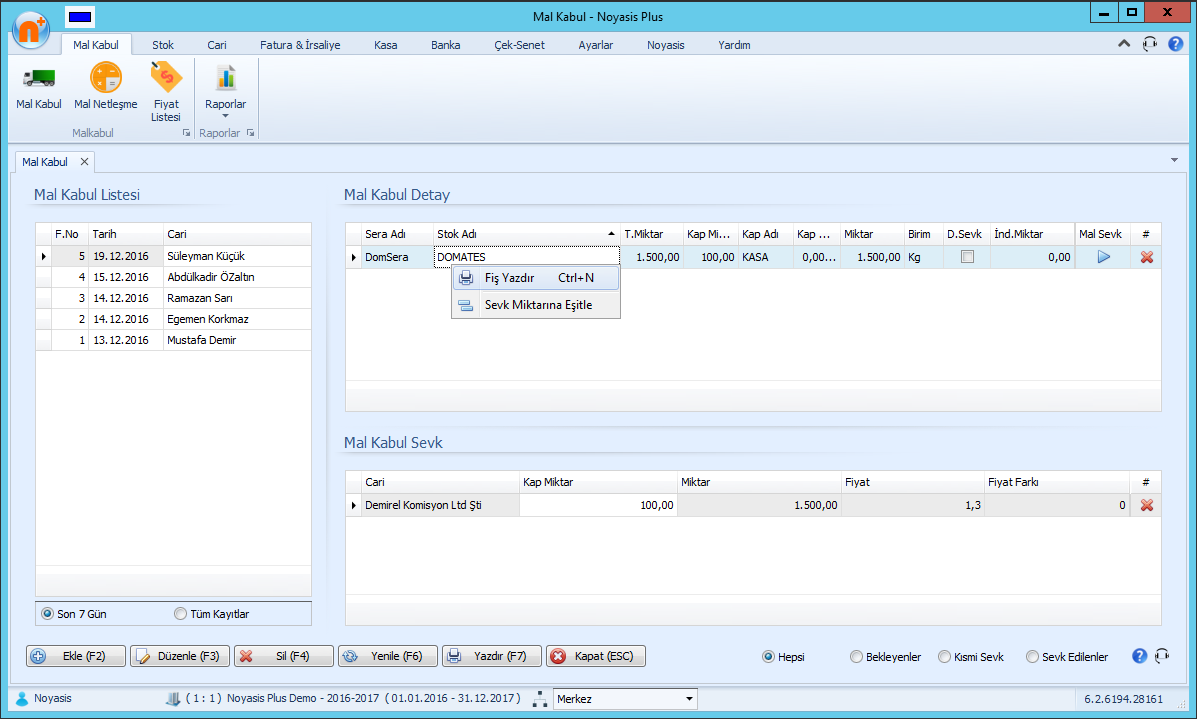
Task: Select the Kısmi Sevk radio button
Action: (944, 657)
